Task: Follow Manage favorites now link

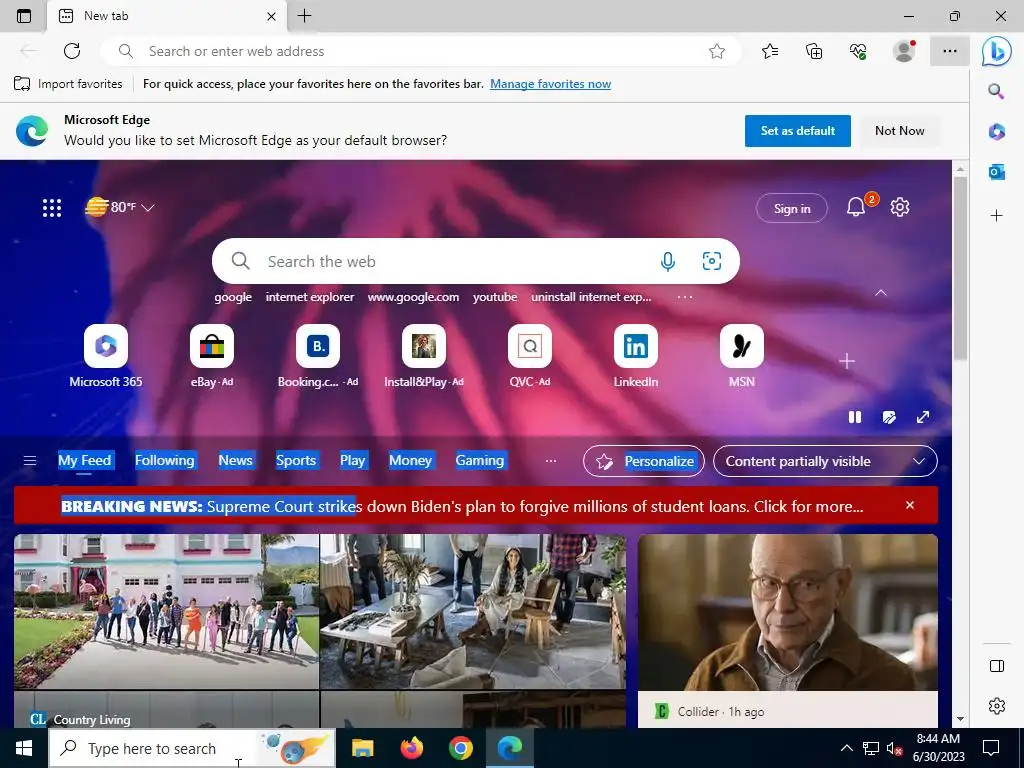Action: (551, 84)
